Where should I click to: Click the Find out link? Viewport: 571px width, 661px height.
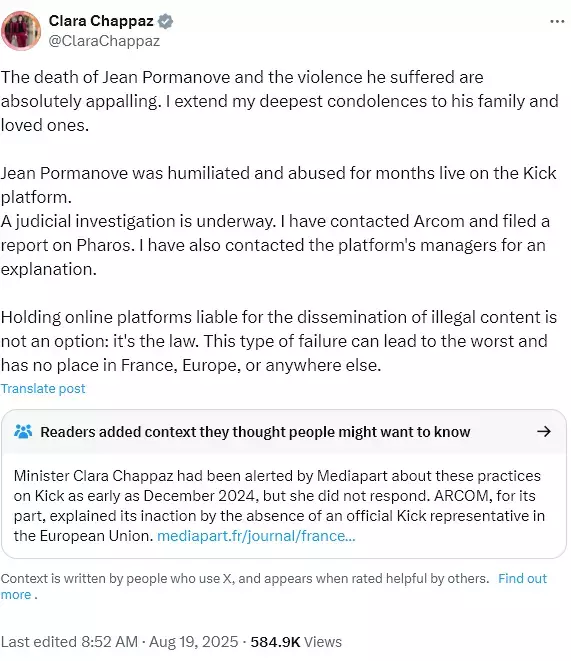[523, 578]
